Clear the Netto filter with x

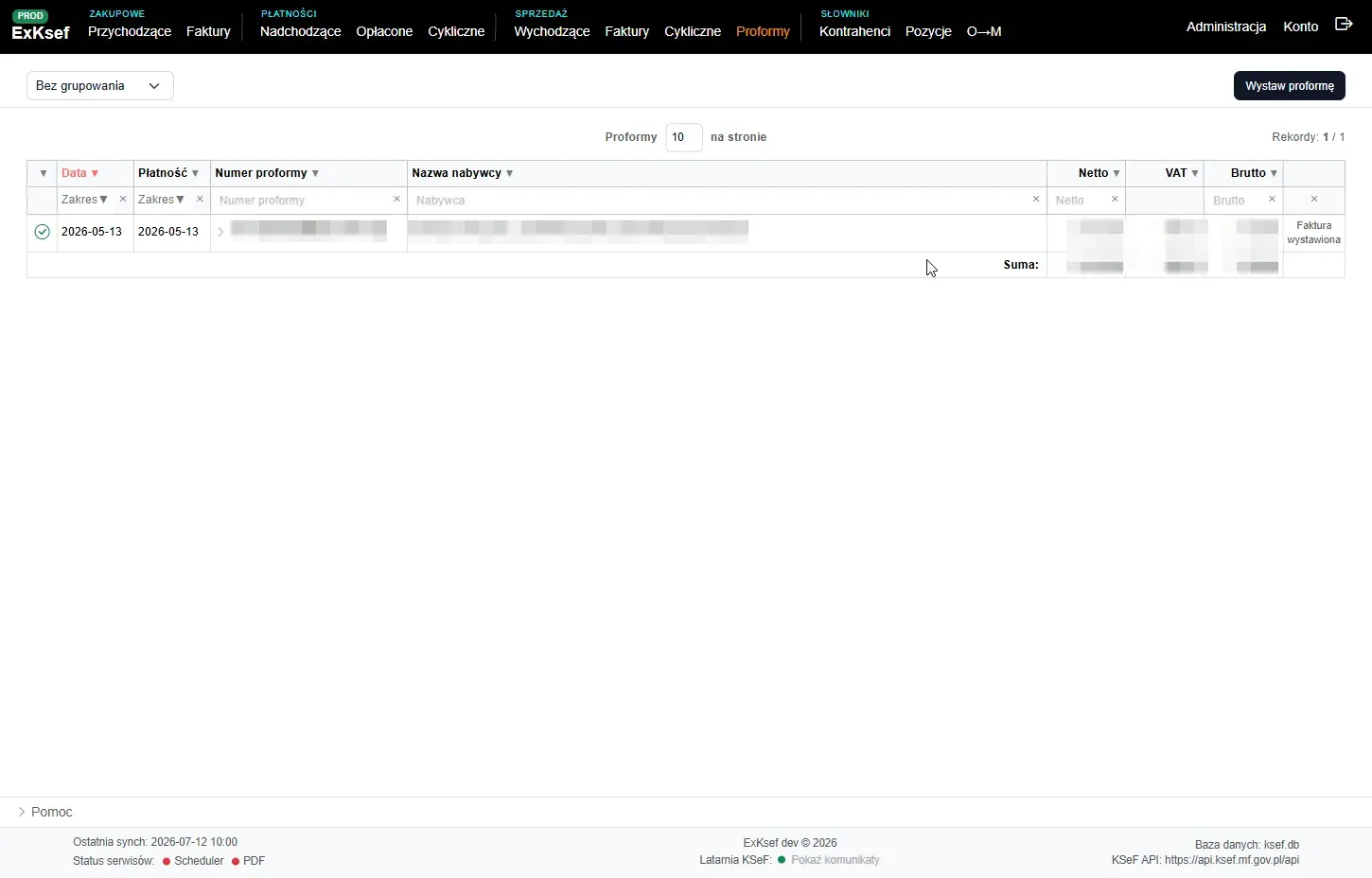click(x=1115, y=200)
